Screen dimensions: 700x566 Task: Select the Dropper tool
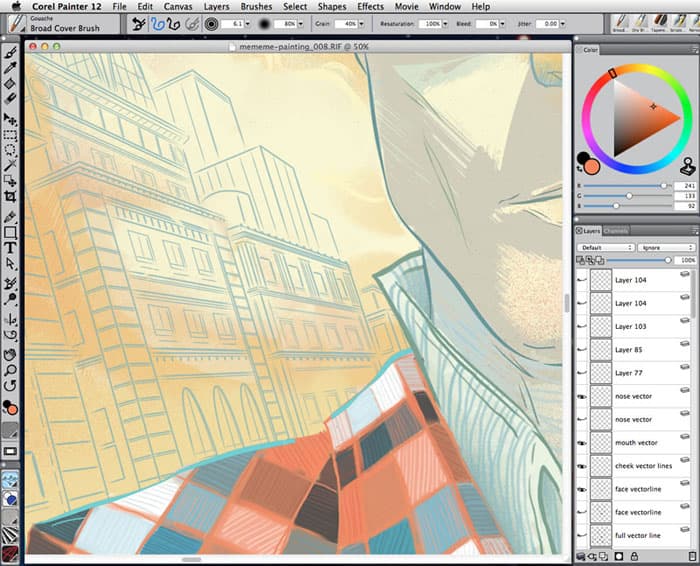[x=10, y=68]
